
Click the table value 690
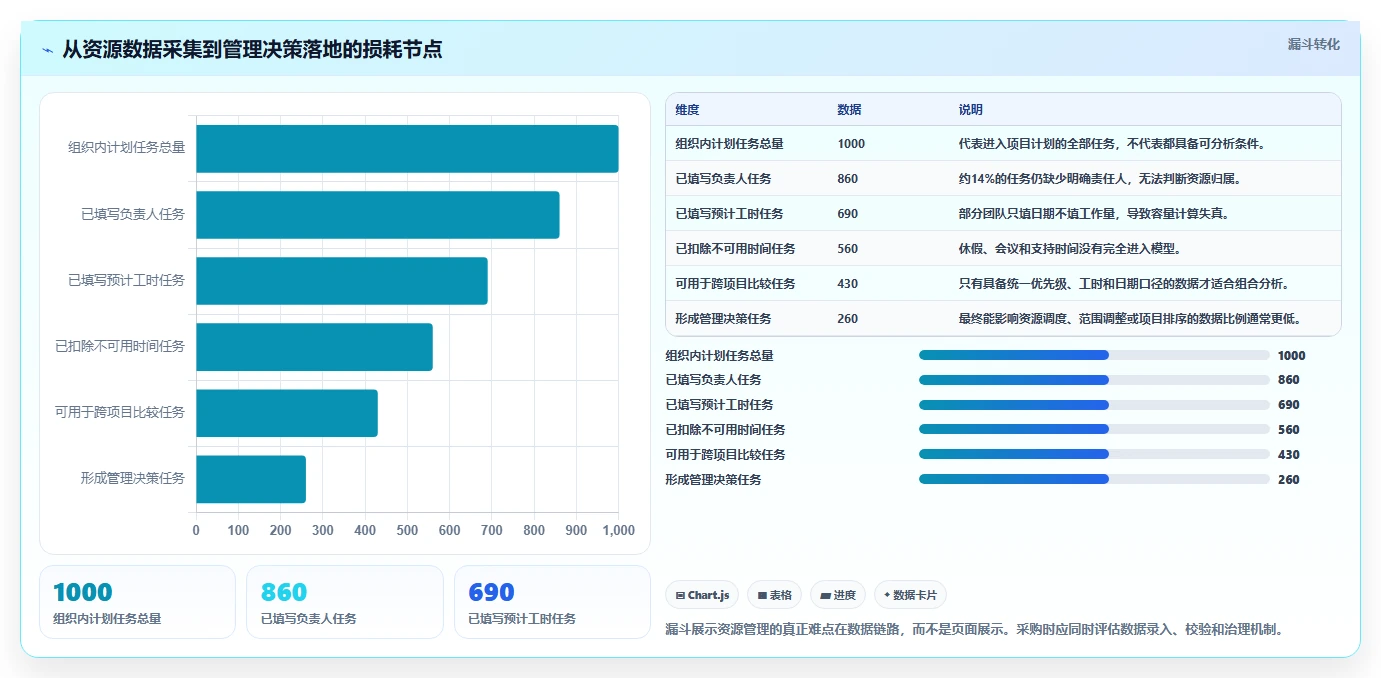[x=848, y=214]
